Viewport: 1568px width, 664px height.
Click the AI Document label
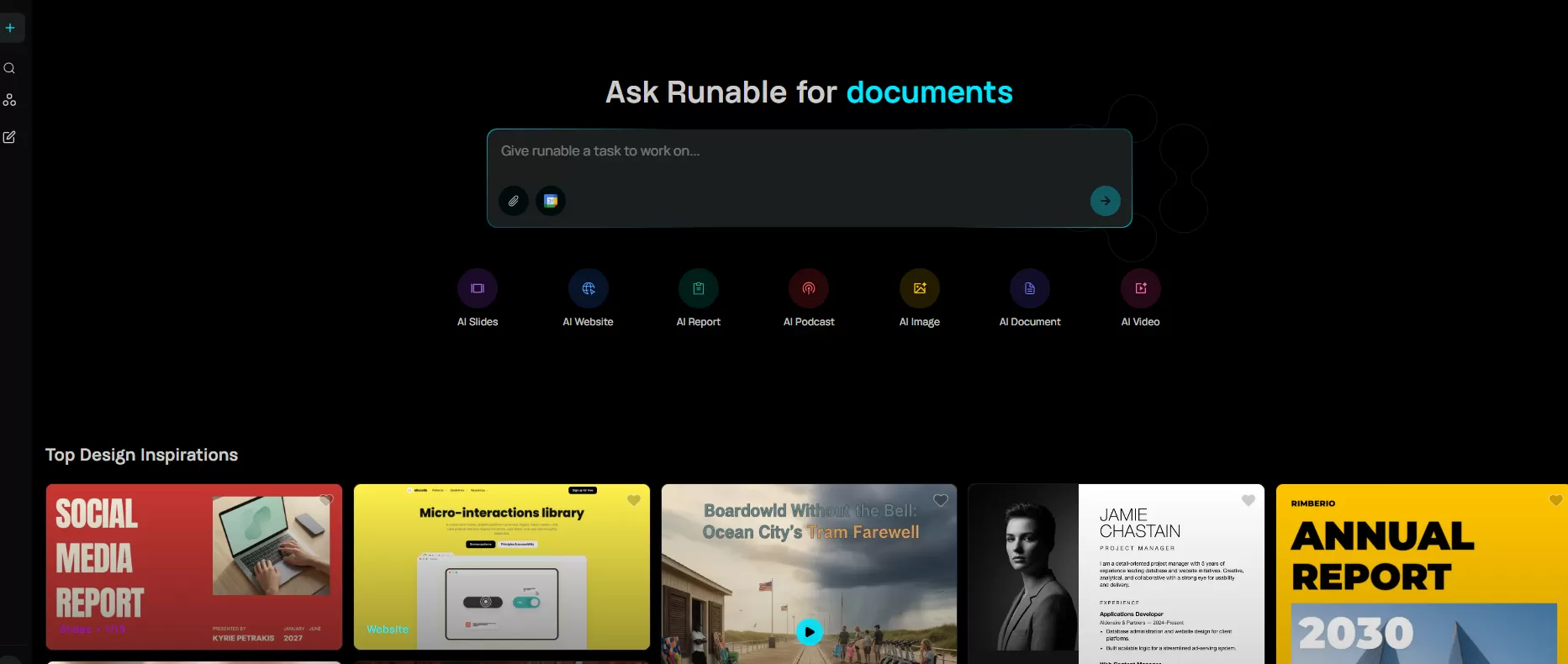1030,322
